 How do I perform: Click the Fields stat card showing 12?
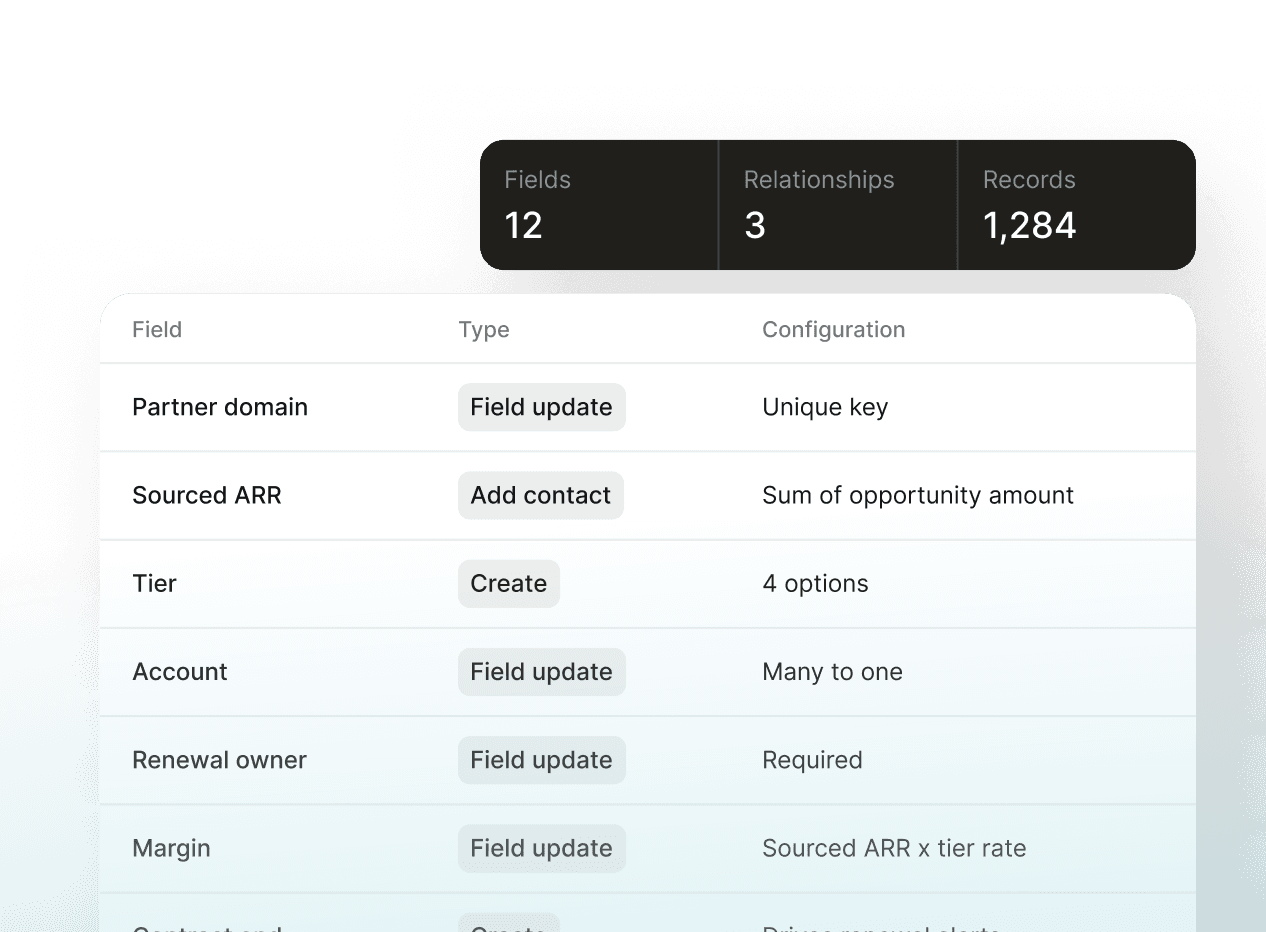pos(599,205)
